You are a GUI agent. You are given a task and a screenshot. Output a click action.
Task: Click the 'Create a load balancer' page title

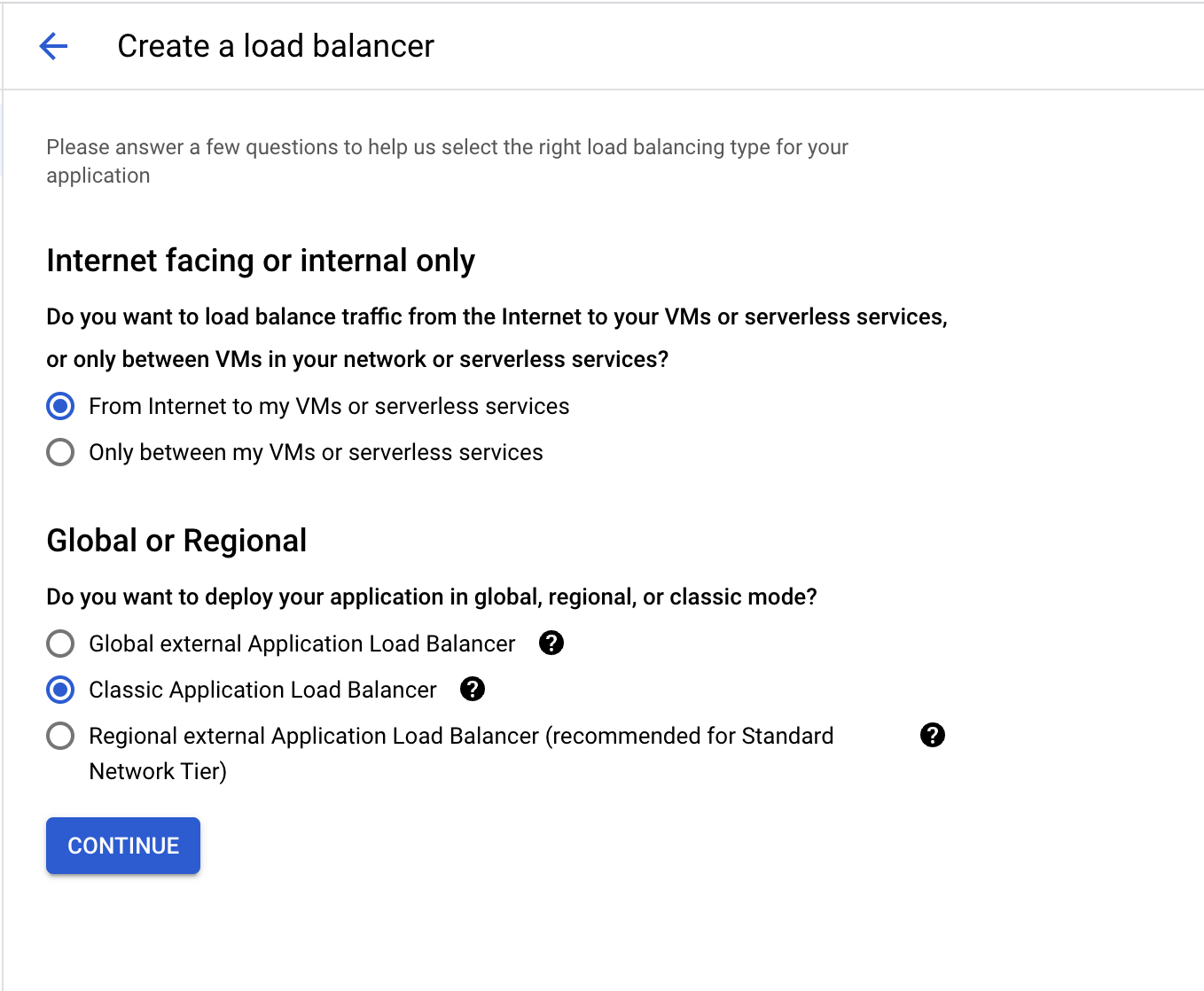276,46
